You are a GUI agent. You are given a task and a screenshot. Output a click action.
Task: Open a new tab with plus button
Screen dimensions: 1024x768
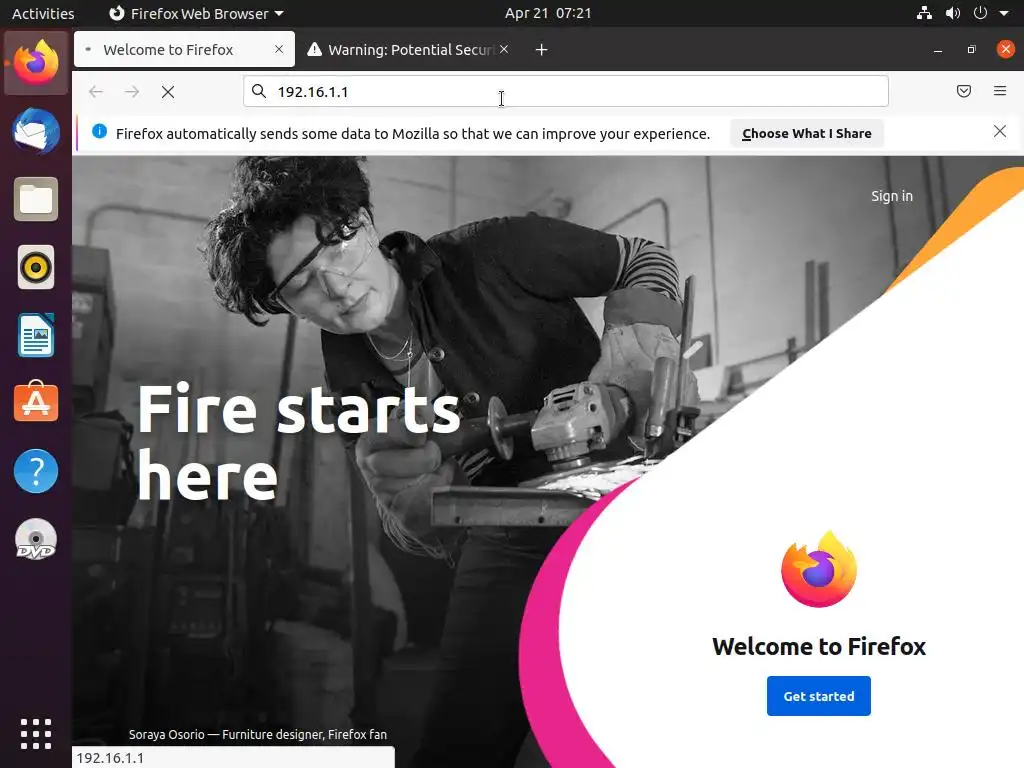tap(541, 50)
